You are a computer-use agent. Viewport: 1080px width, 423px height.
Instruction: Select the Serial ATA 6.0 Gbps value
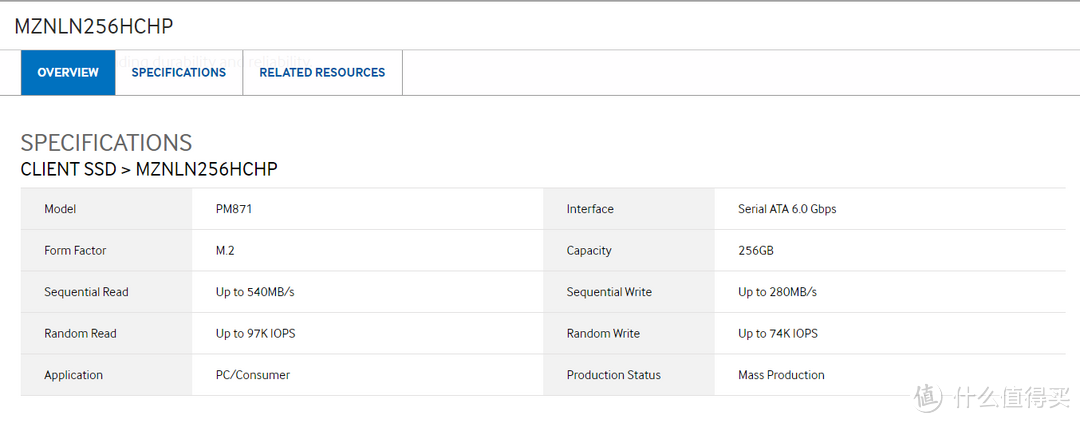tap(787, 209)
